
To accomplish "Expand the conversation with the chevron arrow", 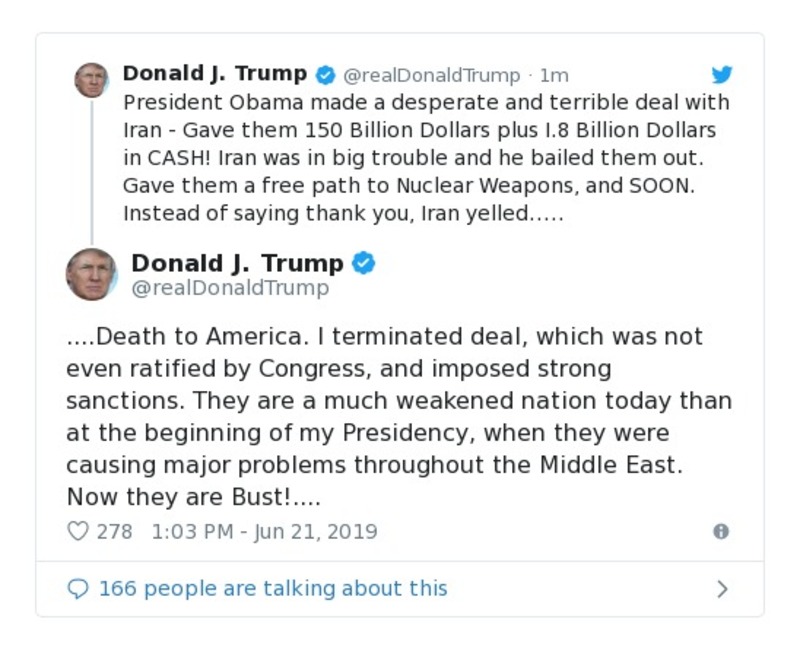I will (722, 589).
